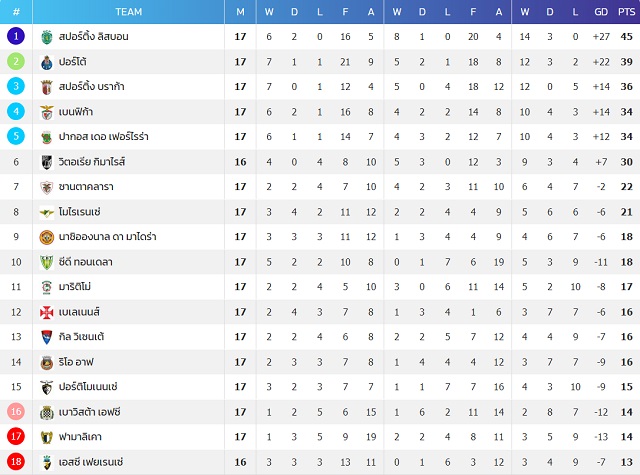The image size is (640, 475).
Task: Open the team name in row 5
Action: click(x=104, y=137)
